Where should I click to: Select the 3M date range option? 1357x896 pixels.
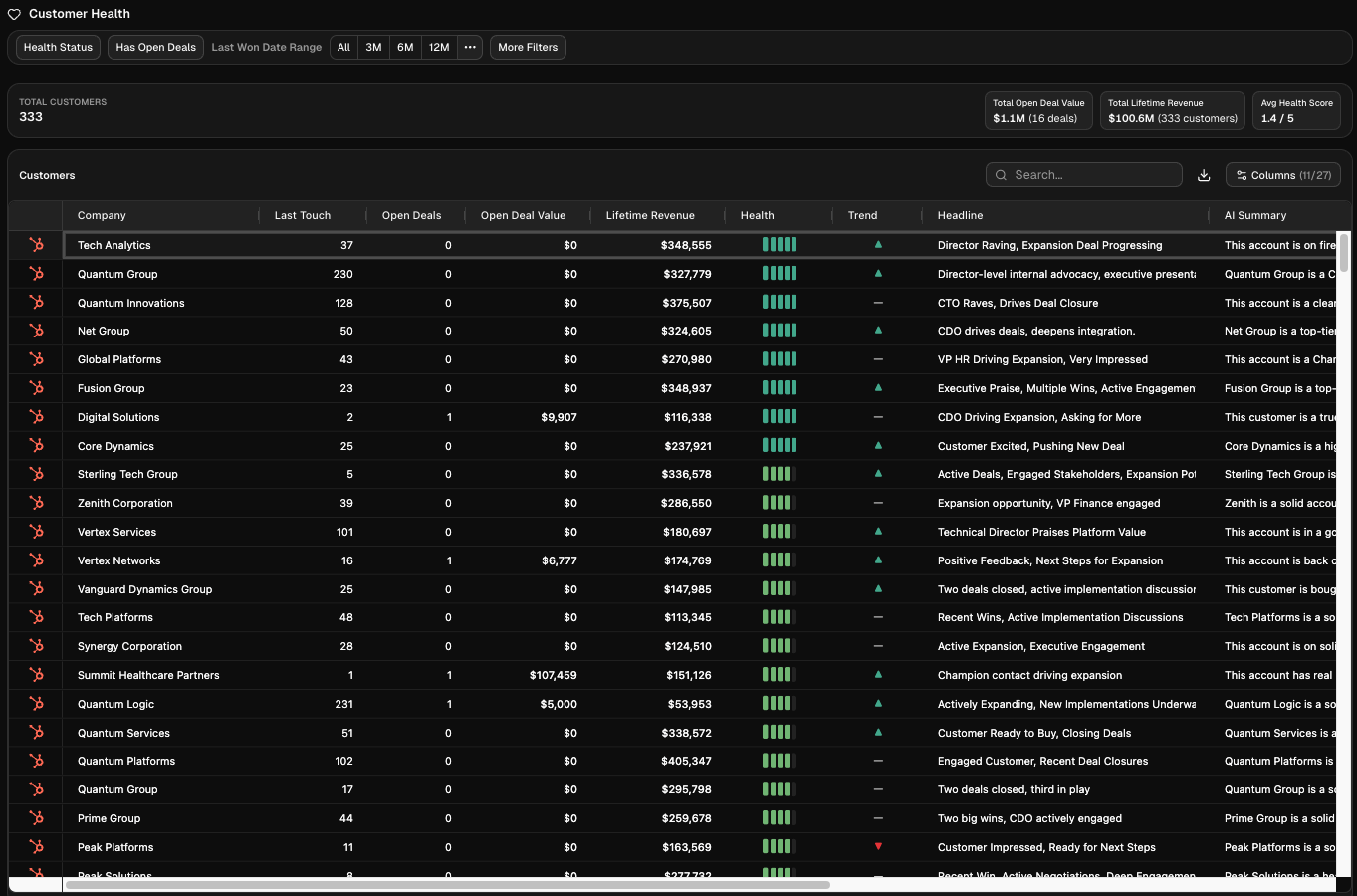coord(373,48)
